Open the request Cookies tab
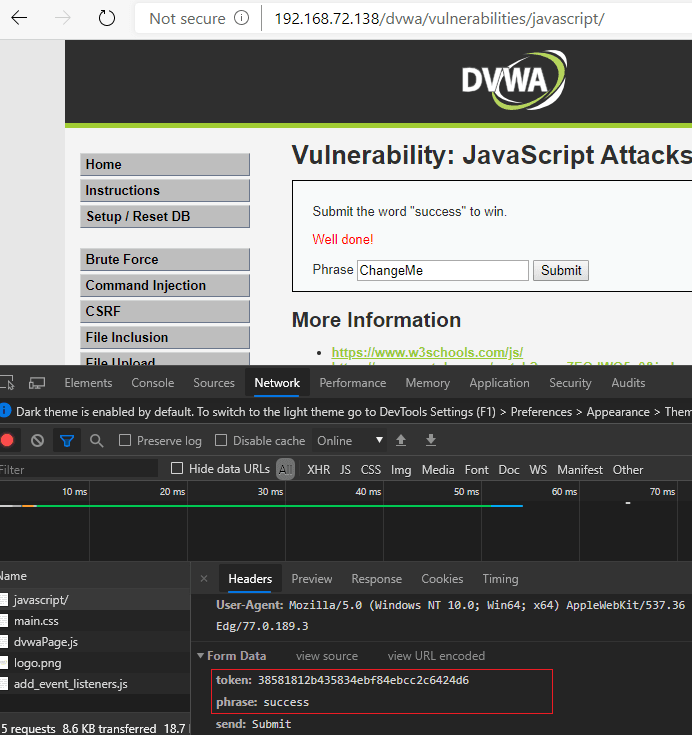 (442, 579)
